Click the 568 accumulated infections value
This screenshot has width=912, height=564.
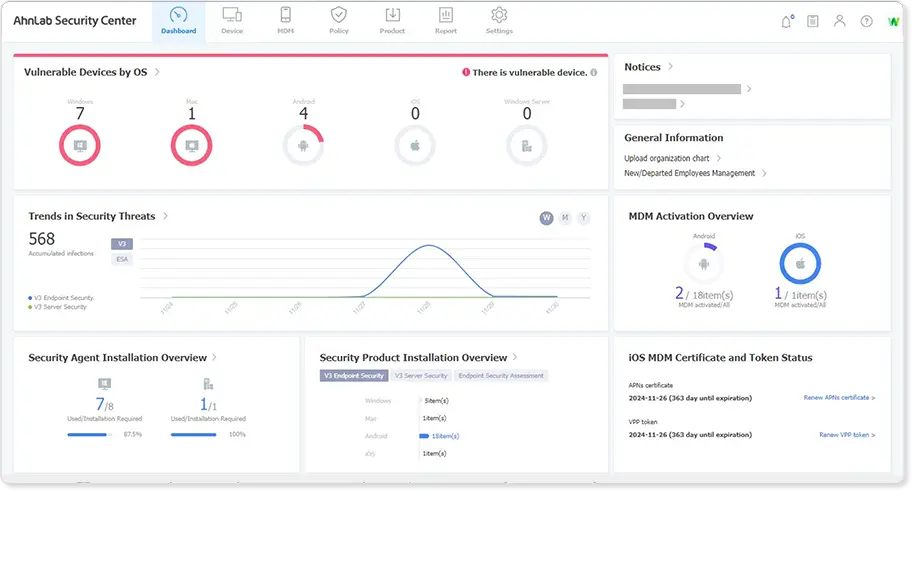[41, 239]
